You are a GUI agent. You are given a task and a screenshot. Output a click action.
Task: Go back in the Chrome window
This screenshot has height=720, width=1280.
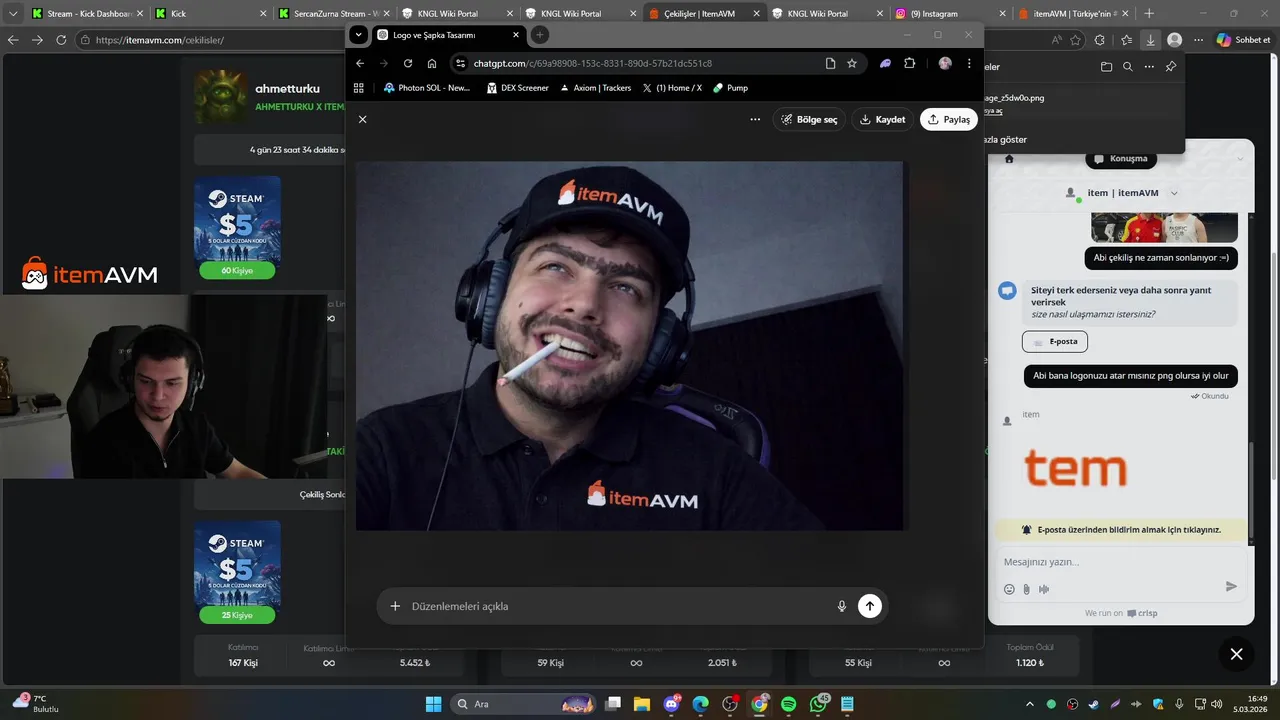coord(360,63)
